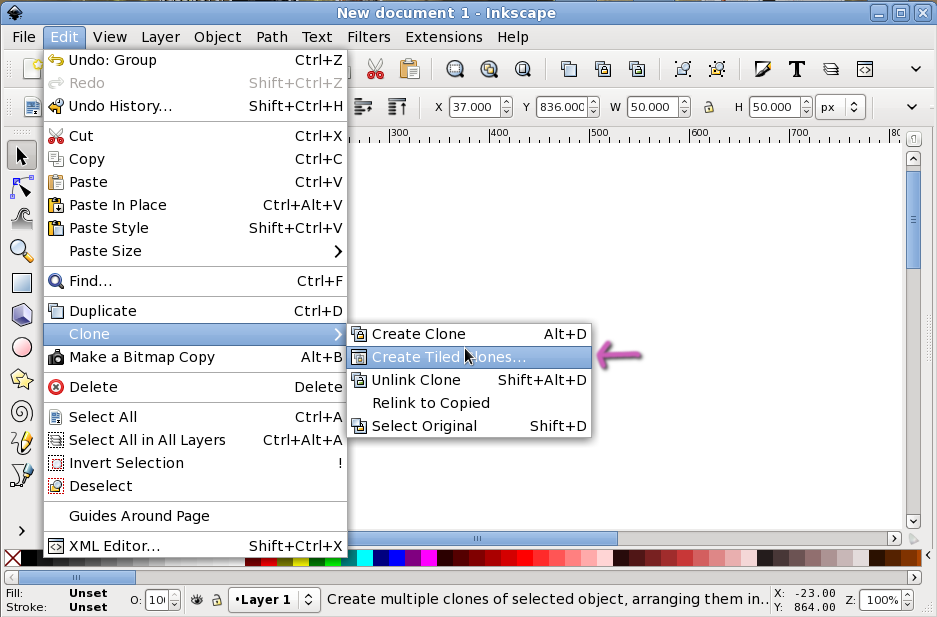Choose XML Editor menu entry
This screenshot has width=937, height=617.
(x=195, y=546)
